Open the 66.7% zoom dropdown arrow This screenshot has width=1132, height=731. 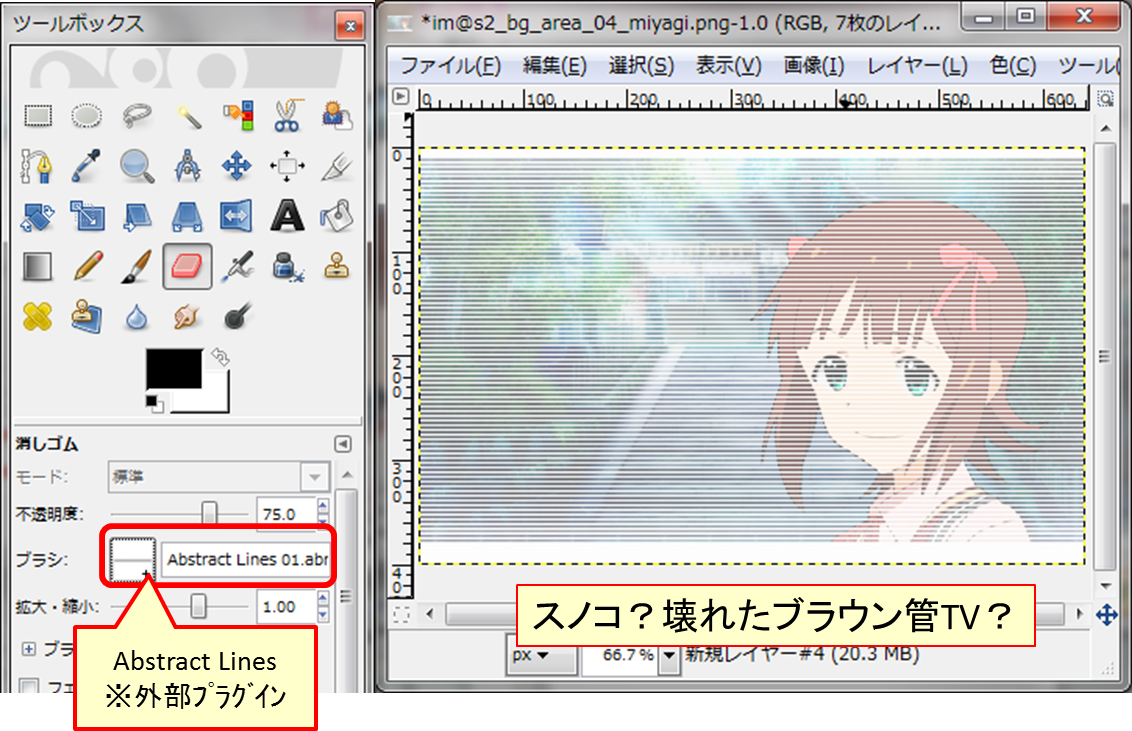pos(669,656)
